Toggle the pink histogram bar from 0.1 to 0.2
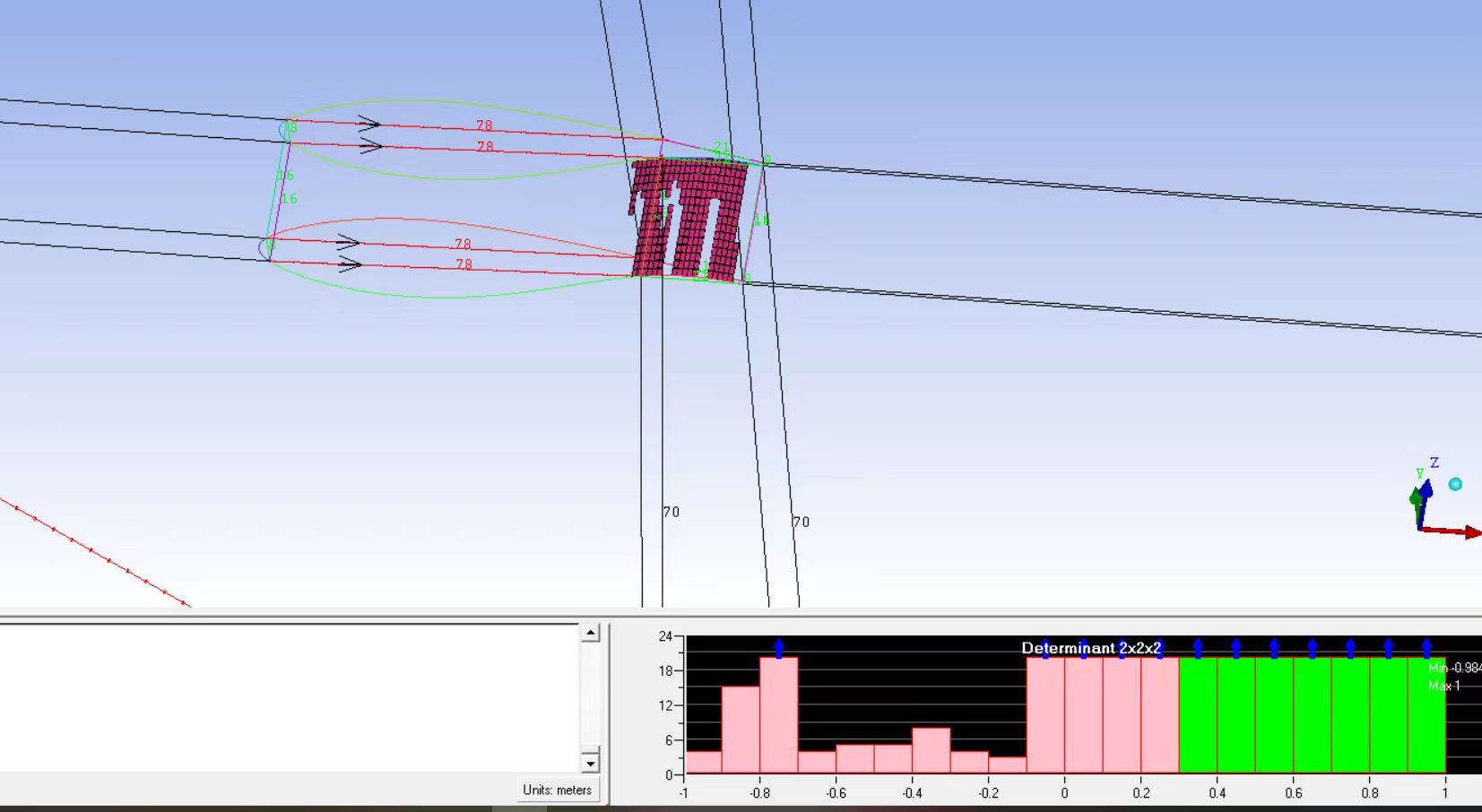The width and height of the screenshot is (1482, 812). [1122, 715]
